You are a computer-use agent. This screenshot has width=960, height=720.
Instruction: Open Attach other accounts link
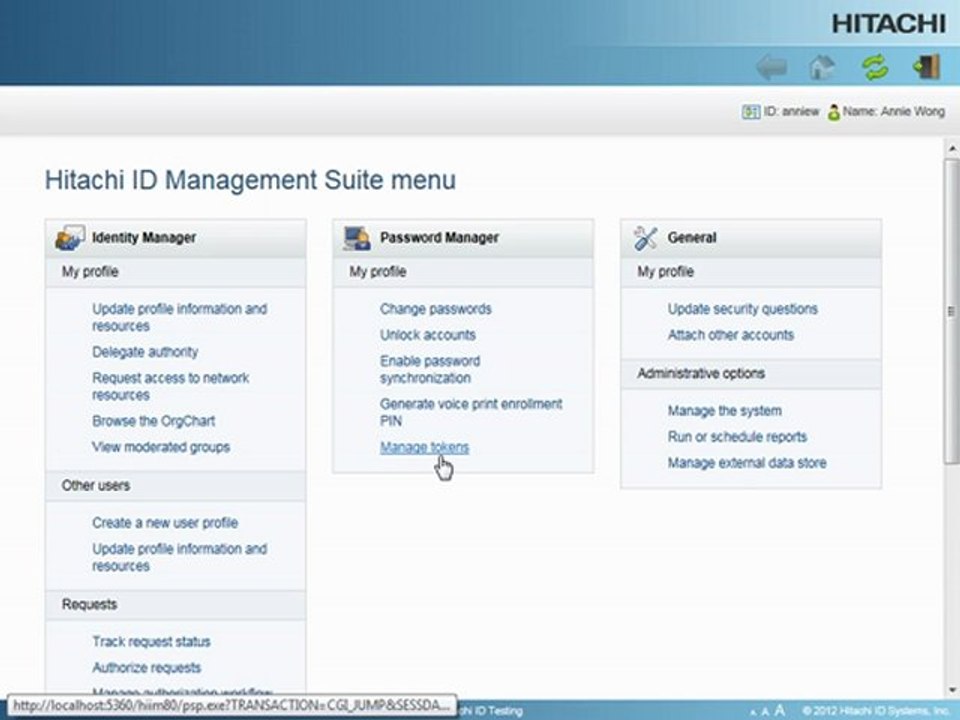730,335
